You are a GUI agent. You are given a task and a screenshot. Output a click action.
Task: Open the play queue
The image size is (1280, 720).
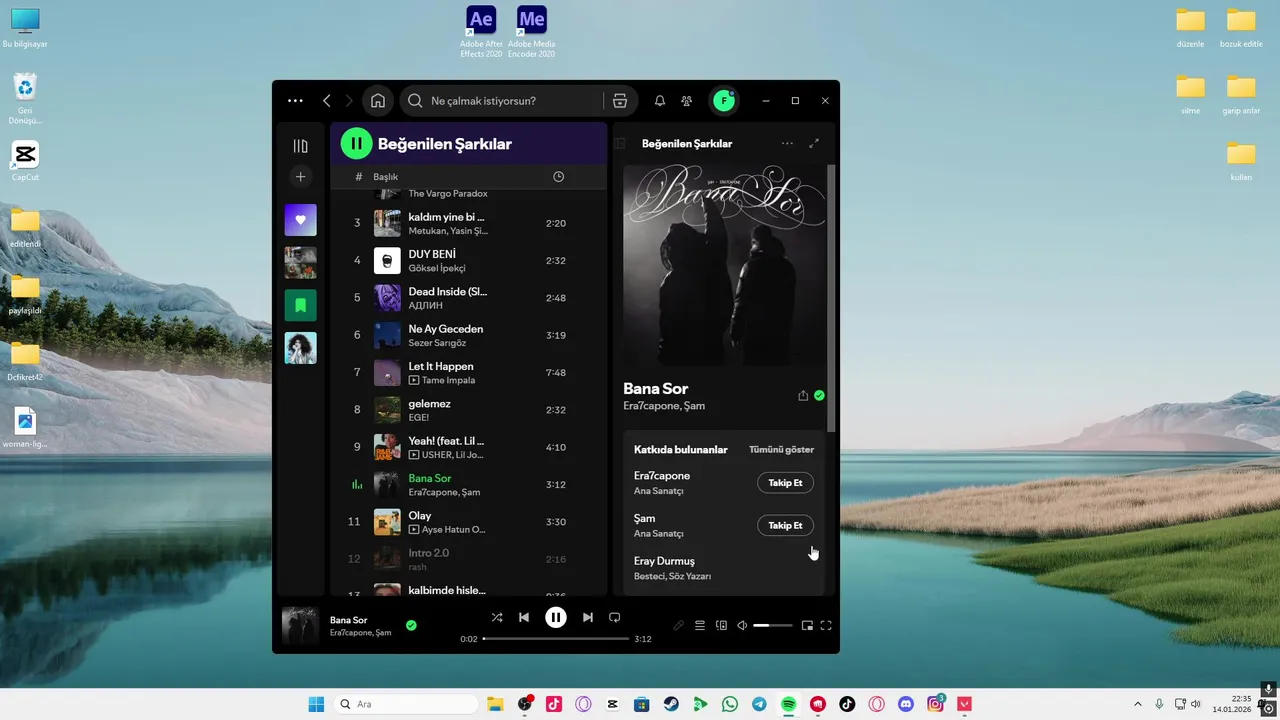(x=700, y=626)
